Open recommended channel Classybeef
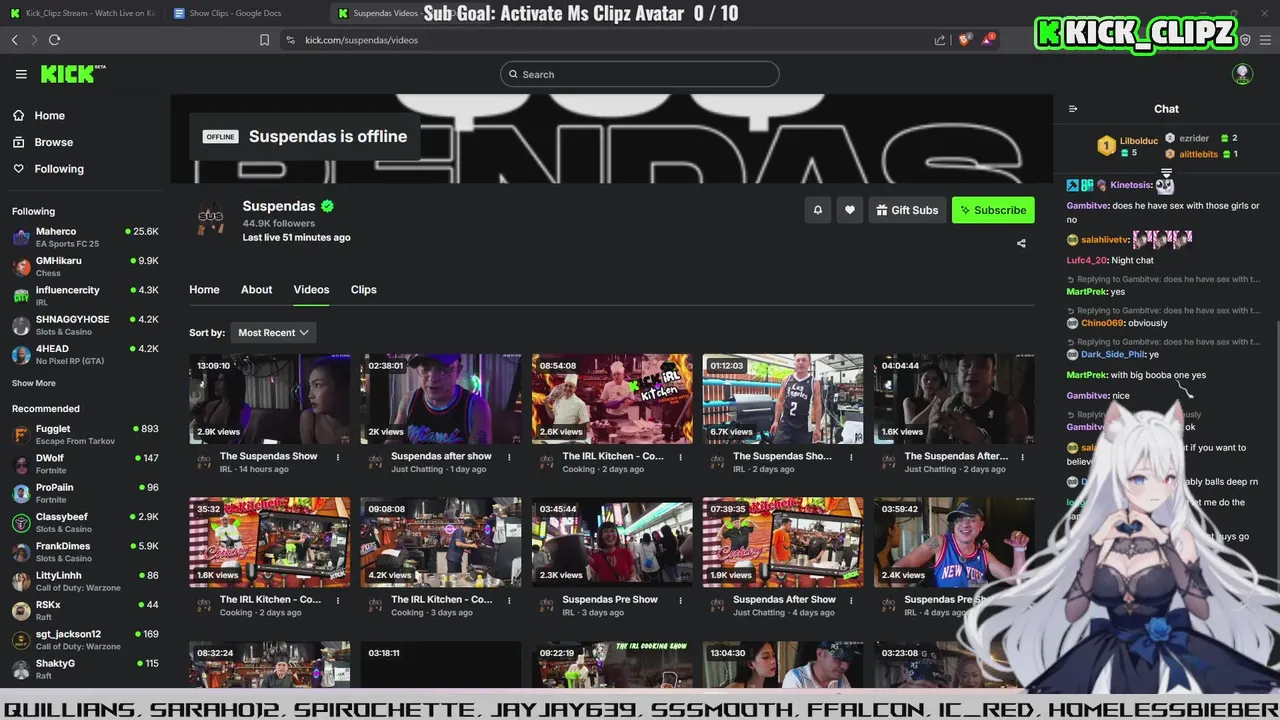 [85, 522]
